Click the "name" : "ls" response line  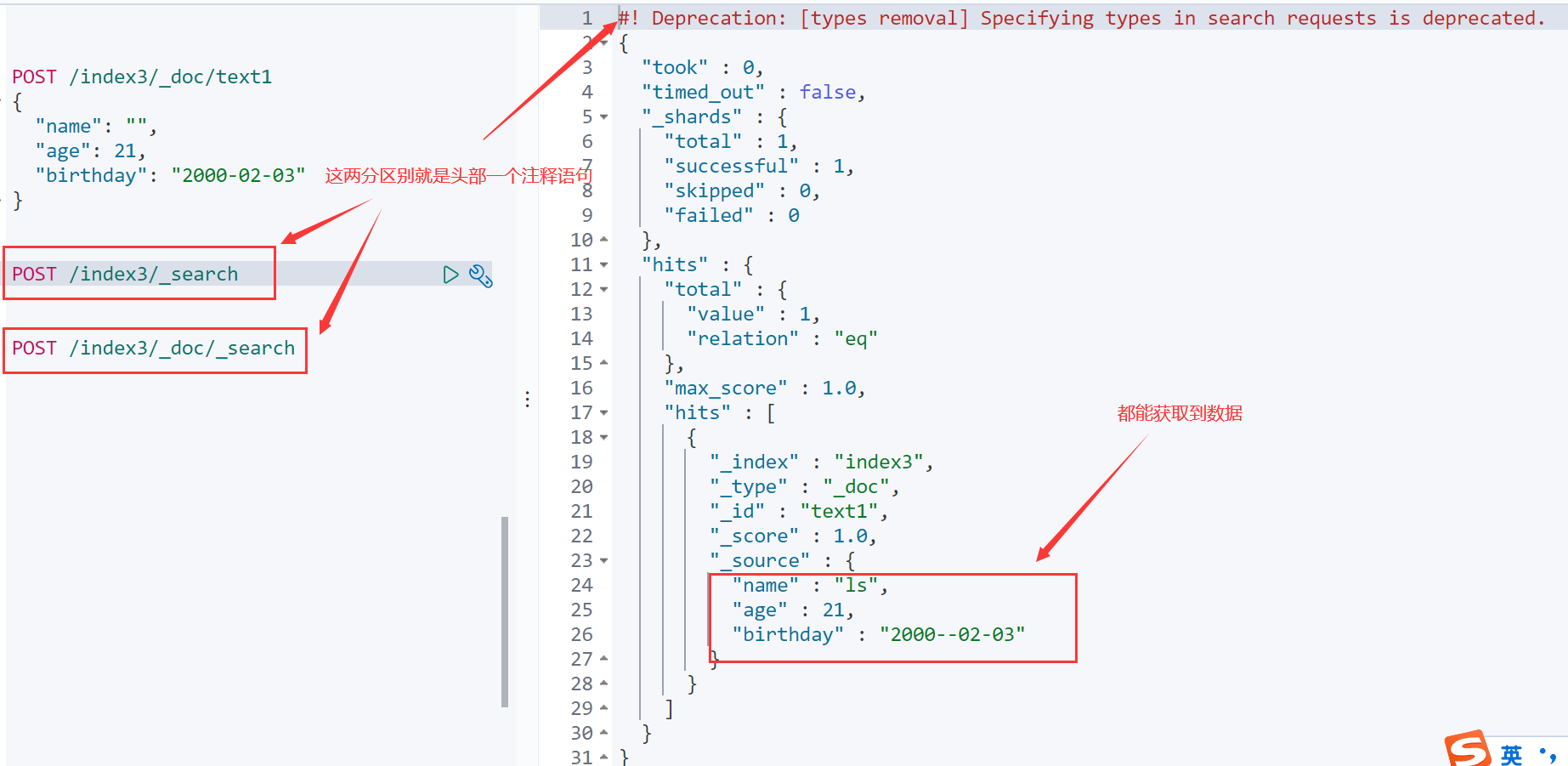[810, 586]
